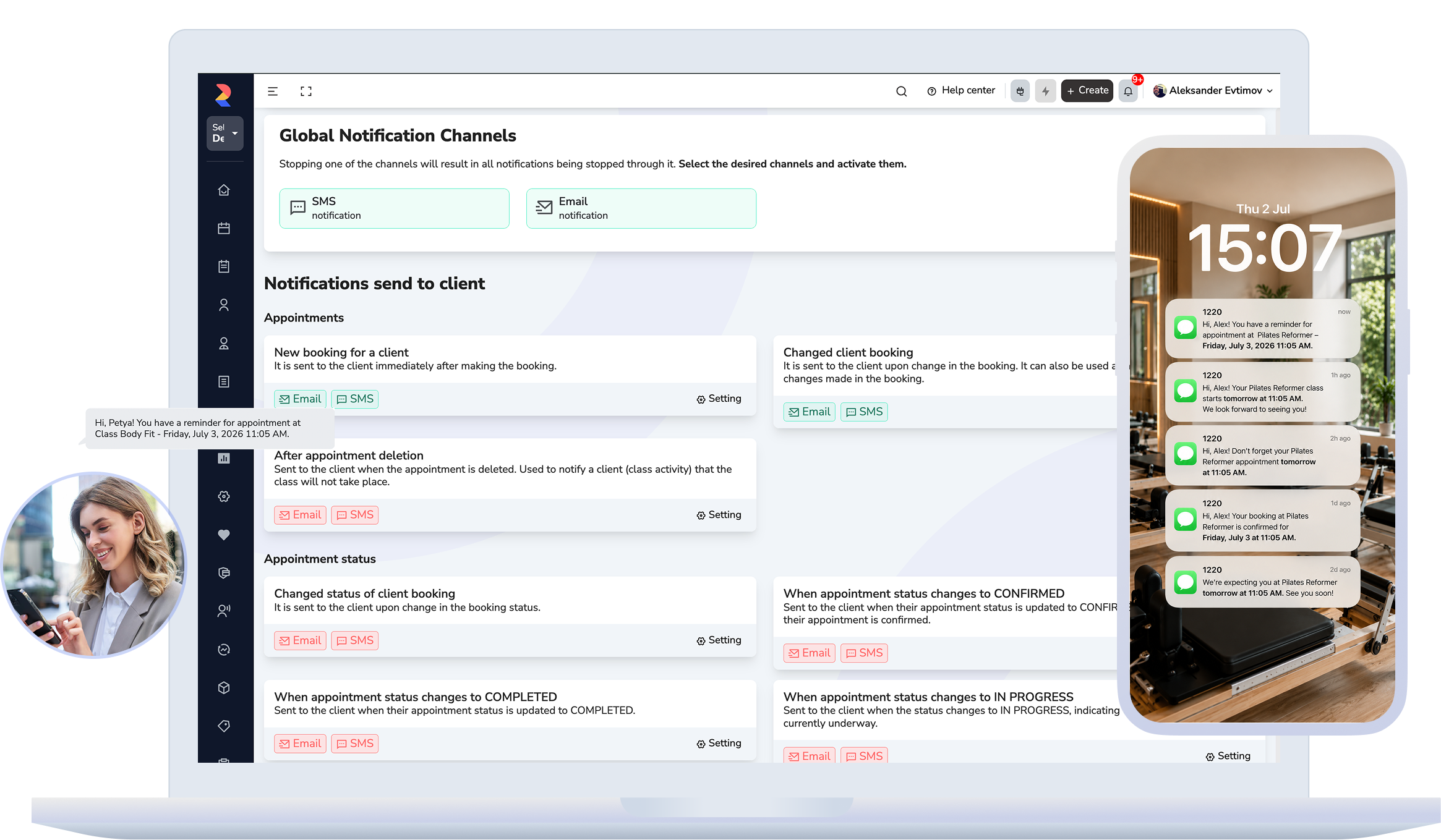Open the document list icon in sidebar
The image size is (1441, 840).
(x=224, y=381)
